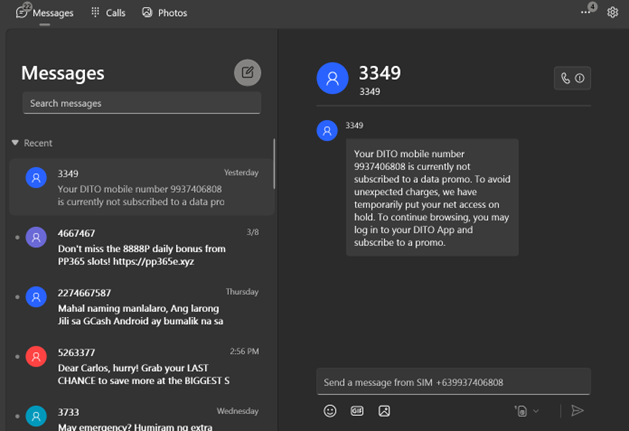
Task: Open the GIF picker
Action: click(x=357, y=411)
